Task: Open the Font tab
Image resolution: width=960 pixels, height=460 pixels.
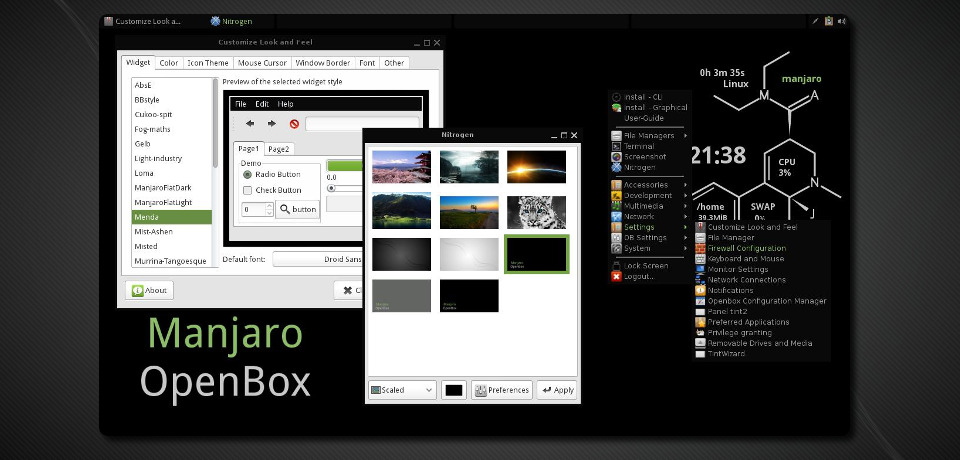Action: [x=367, y=62]
